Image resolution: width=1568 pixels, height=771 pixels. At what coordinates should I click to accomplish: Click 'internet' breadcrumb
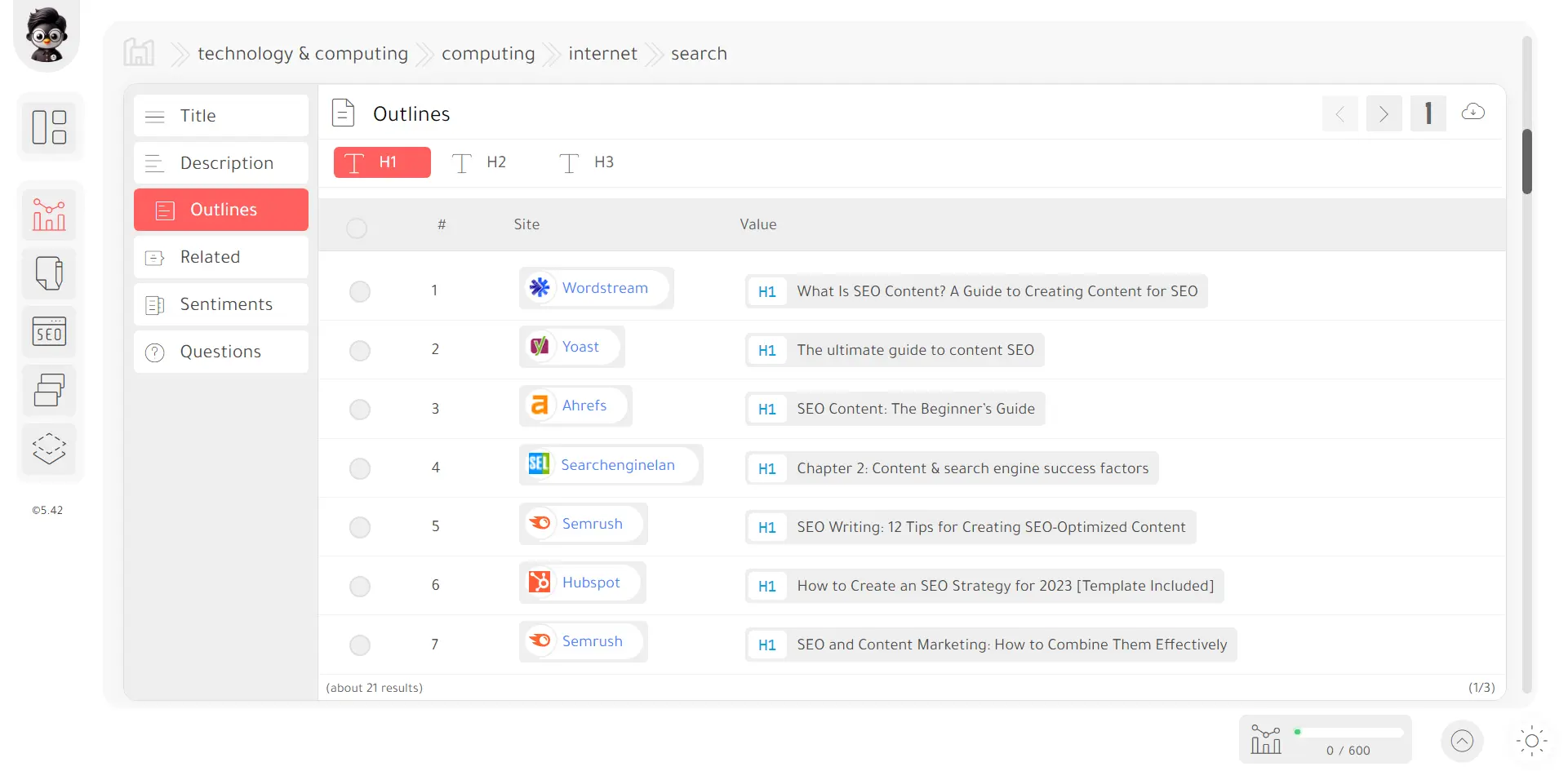[602, 54]
